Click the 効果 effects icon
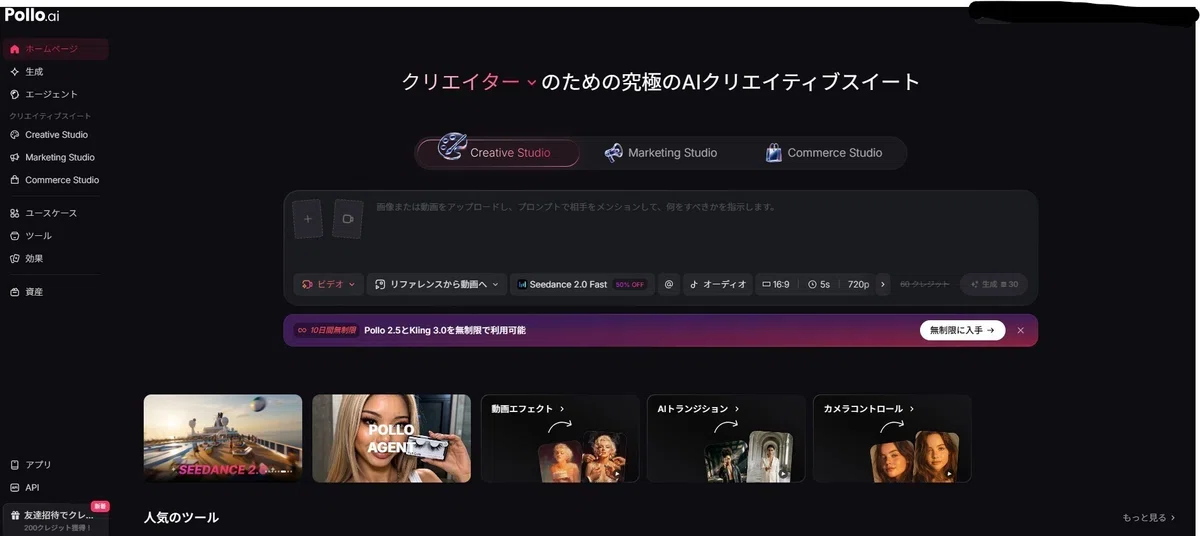1200x536 pixels. tap(14, 258)
